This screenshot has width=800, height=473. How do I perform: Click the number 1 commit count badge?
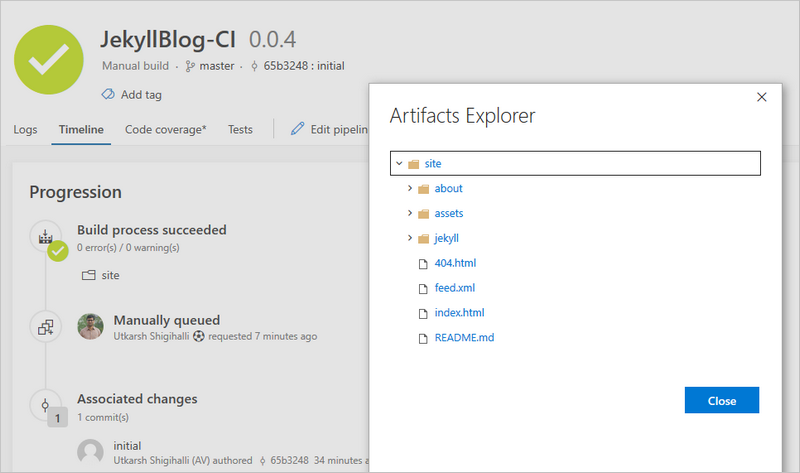click(x=58, y=418)
